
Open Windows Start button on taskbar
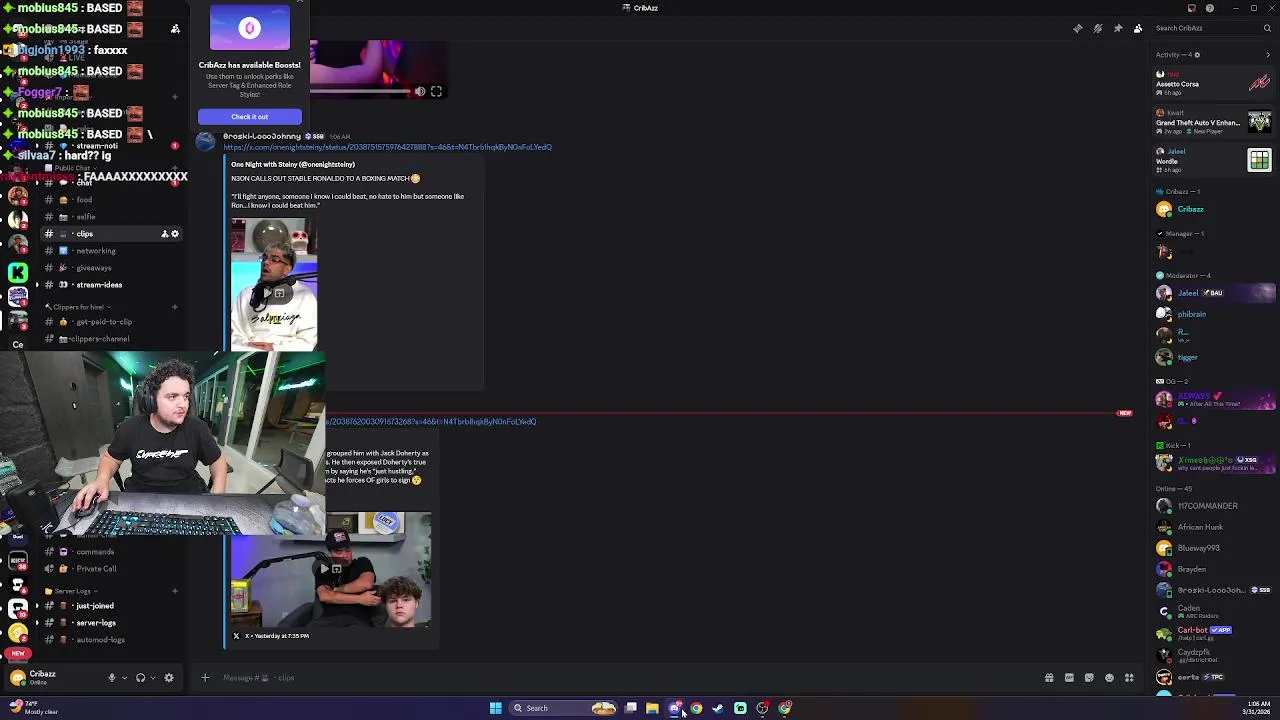tap(495, 708)
